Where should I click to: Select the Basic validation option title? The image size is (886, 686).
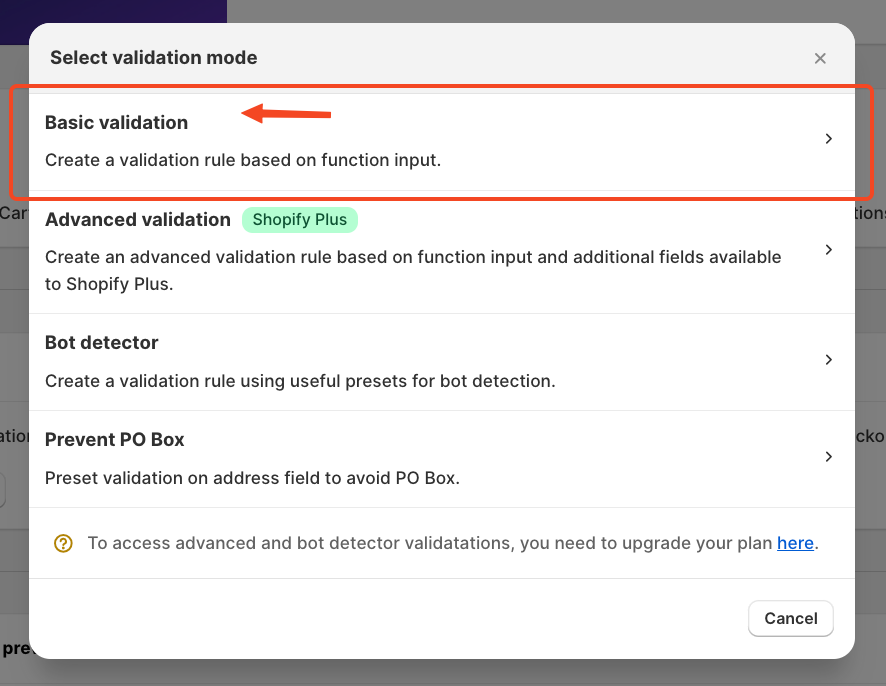pos(116,123)
